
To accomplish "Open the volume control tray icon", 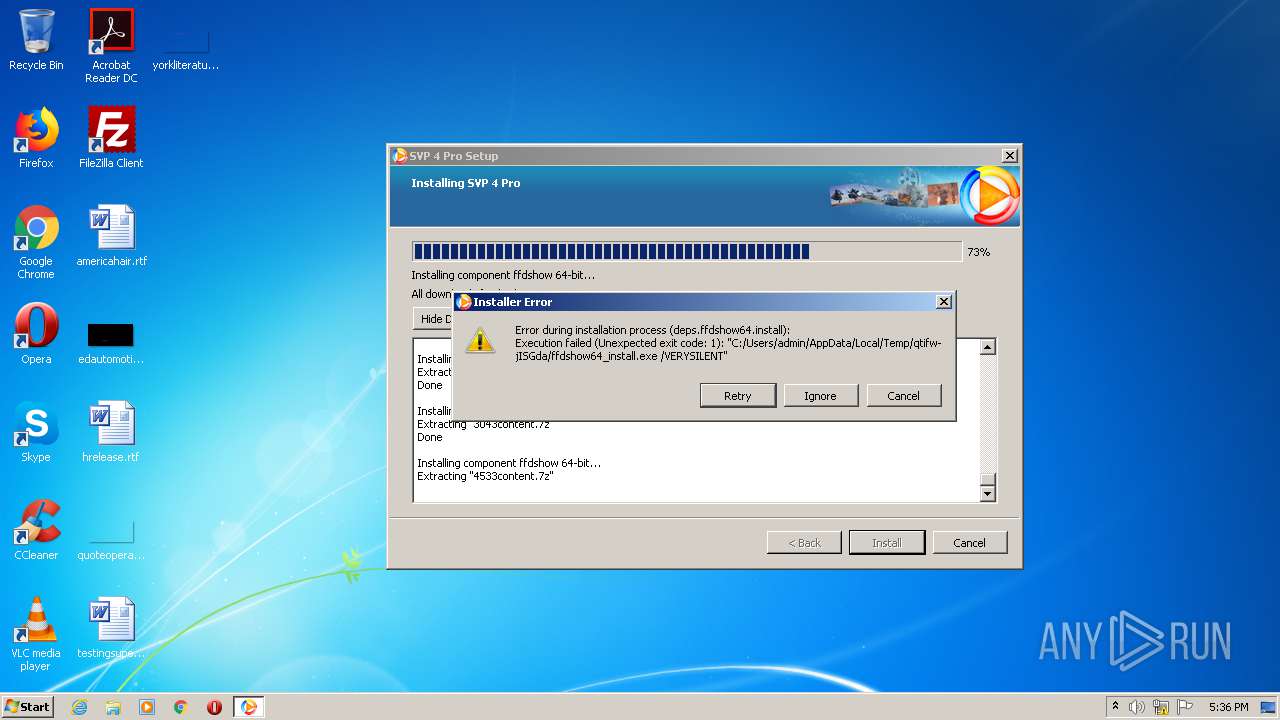I will click(1137, 707).
